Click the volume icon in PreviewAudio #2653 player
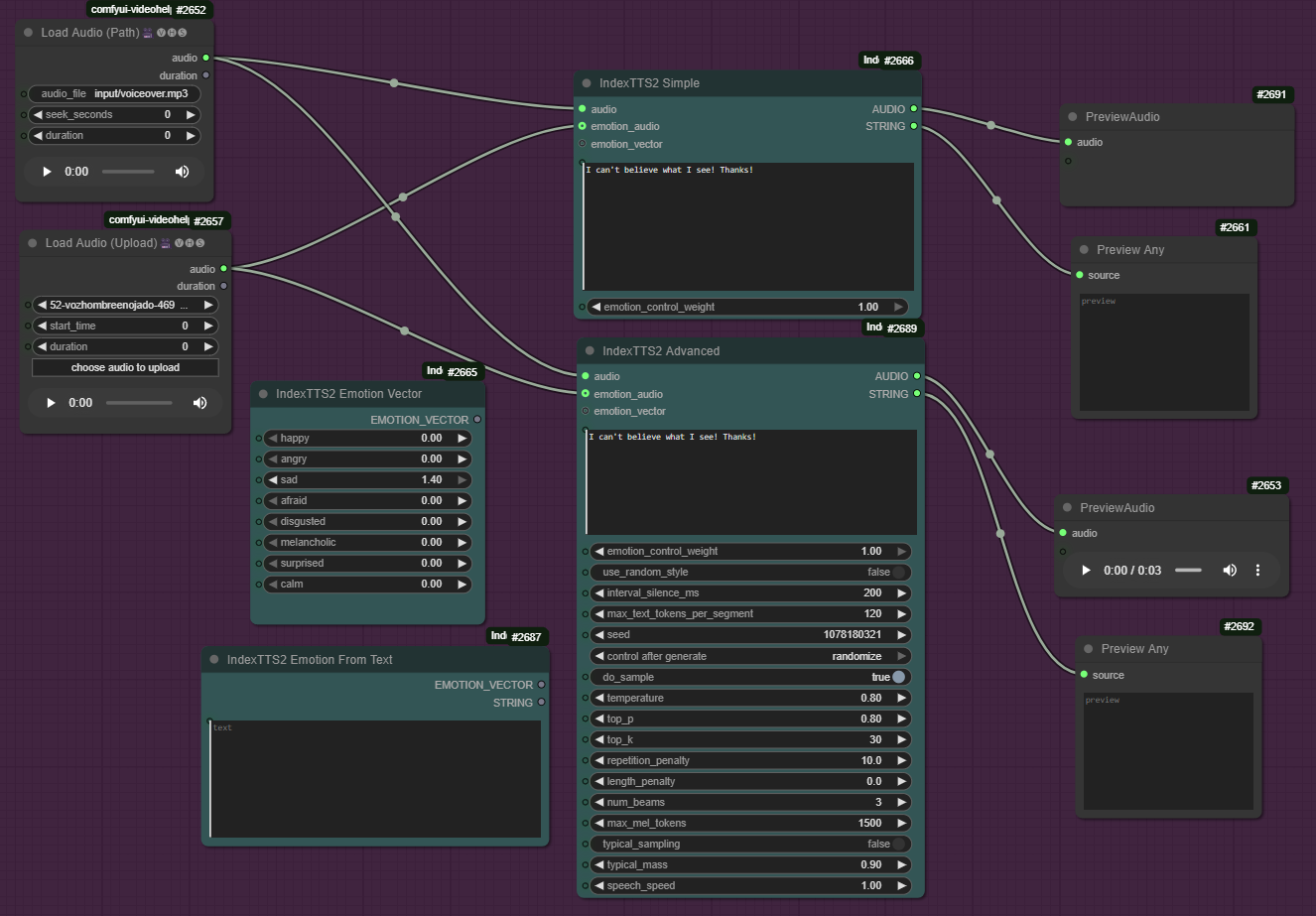Image resolution: width=1316 pixels, height=916 pixels. [1230, 570]
